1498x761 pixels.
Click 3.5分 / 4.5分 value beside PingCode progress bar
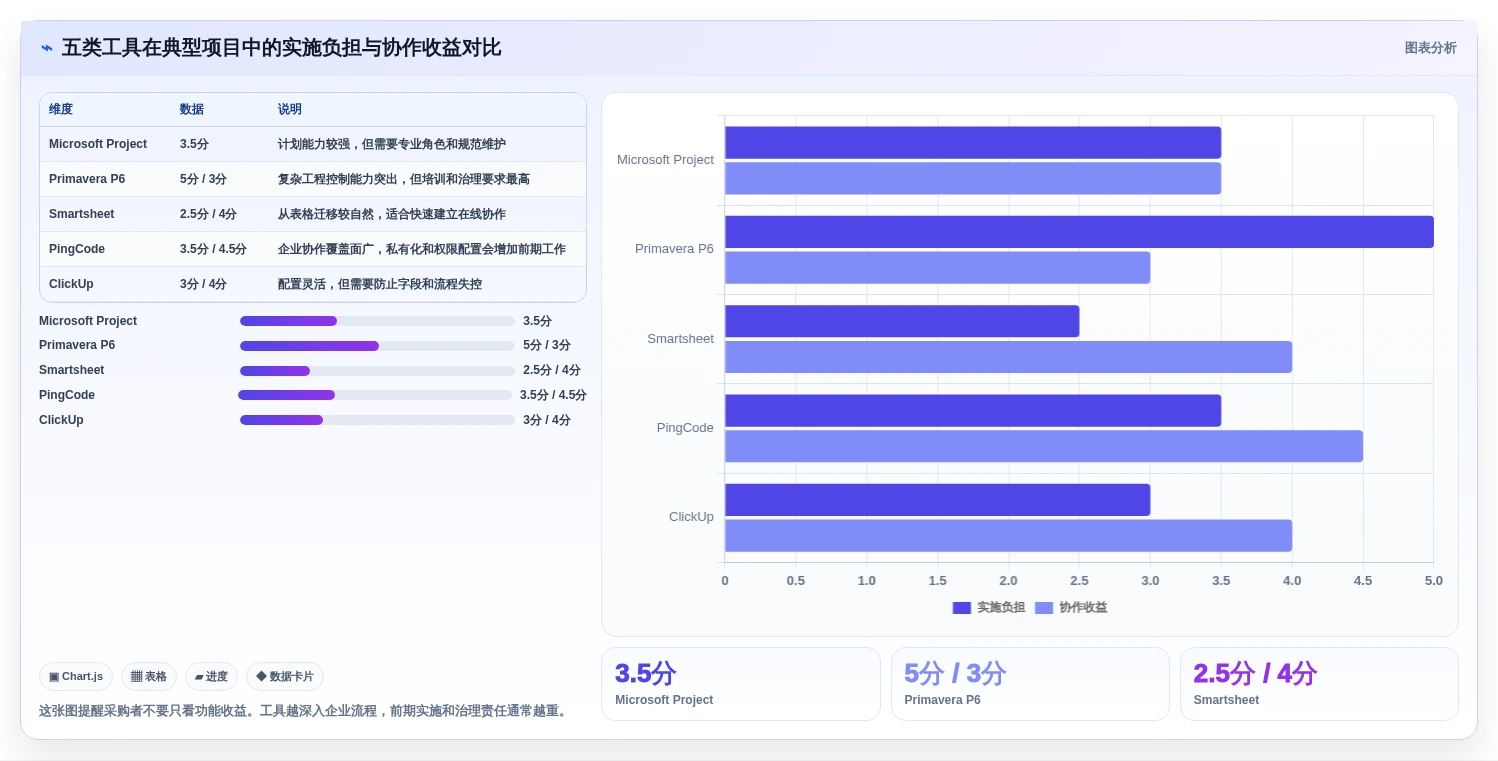(553, 395)
